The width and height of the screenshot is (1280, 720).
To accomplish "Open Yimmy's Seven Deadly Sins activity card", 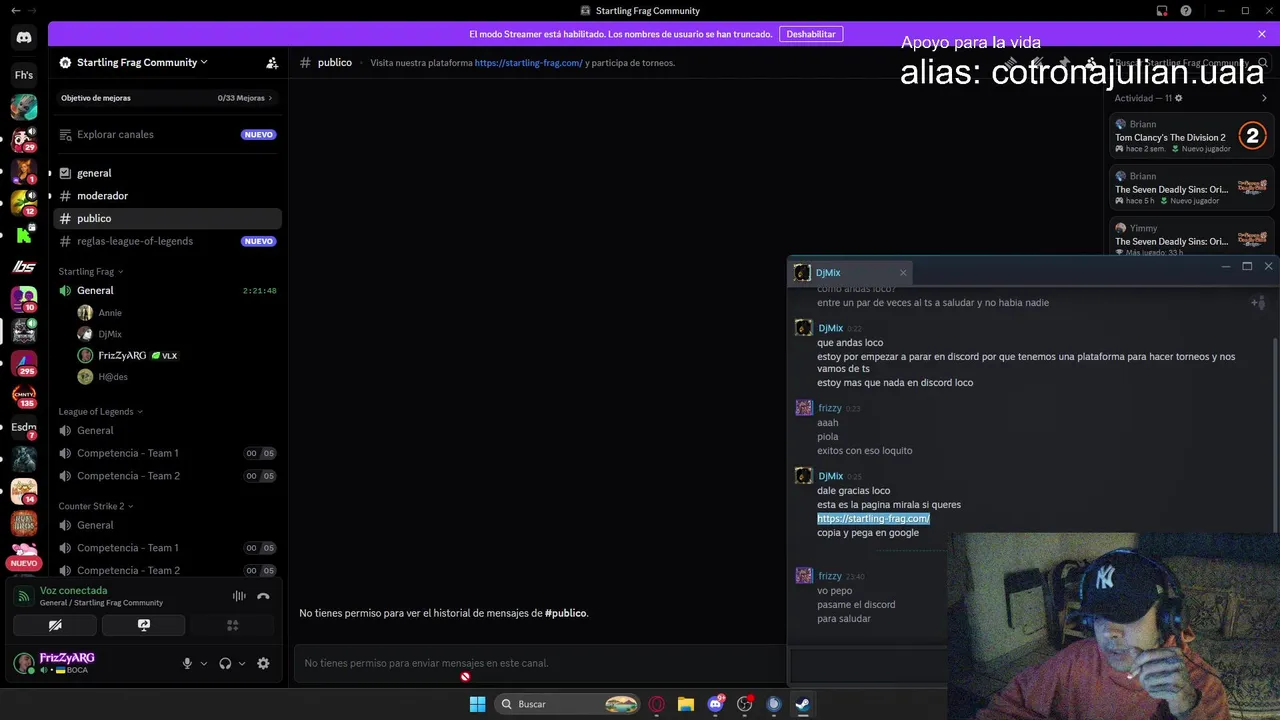I will click(1192, 237).
